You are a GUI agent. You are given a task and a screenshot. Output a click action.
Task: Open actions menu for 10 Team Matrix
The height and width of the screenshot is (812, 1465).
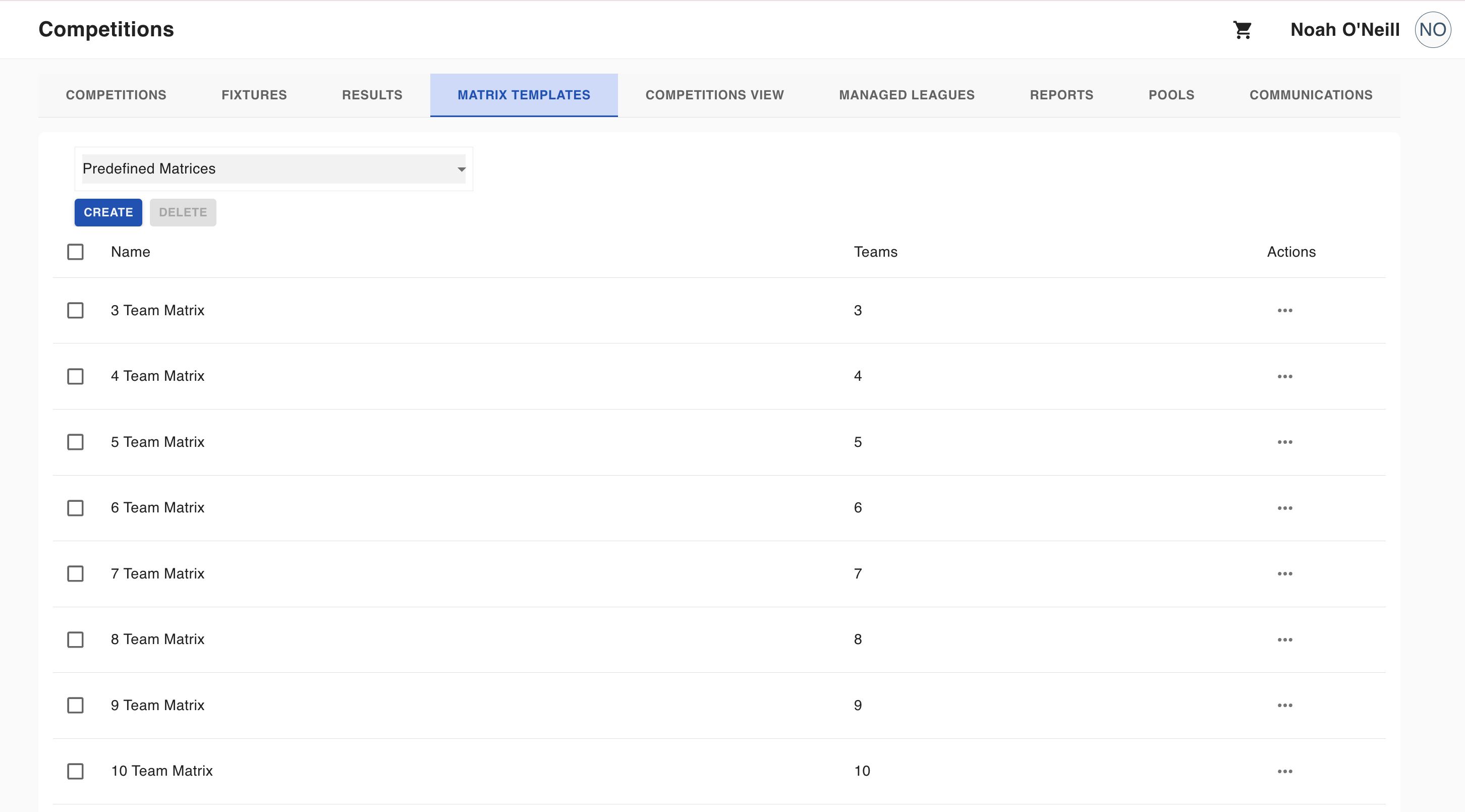pyautogui.click(x=1285, y=771)
